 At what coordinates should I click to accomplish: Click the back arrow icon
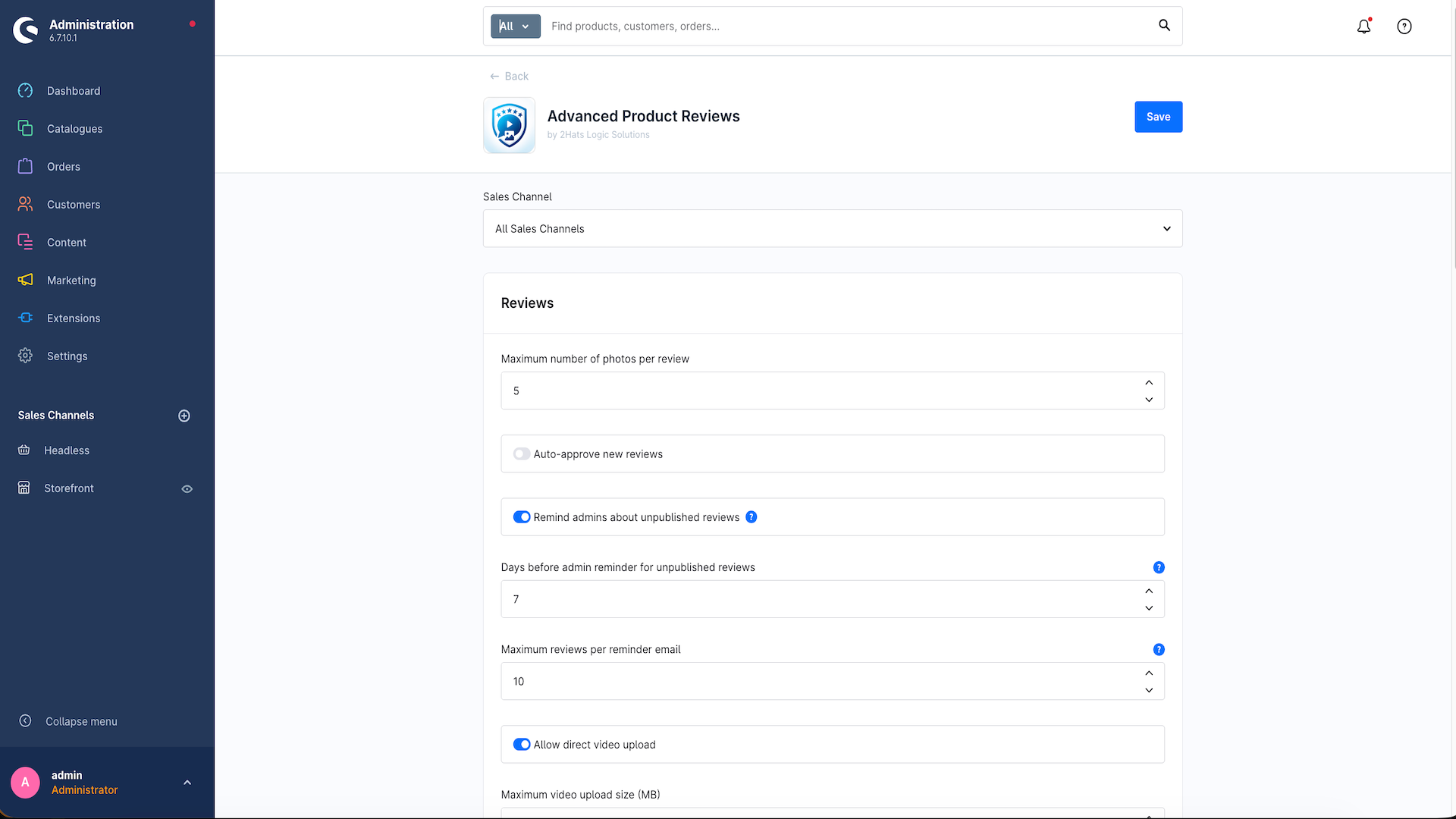[494, 76]
